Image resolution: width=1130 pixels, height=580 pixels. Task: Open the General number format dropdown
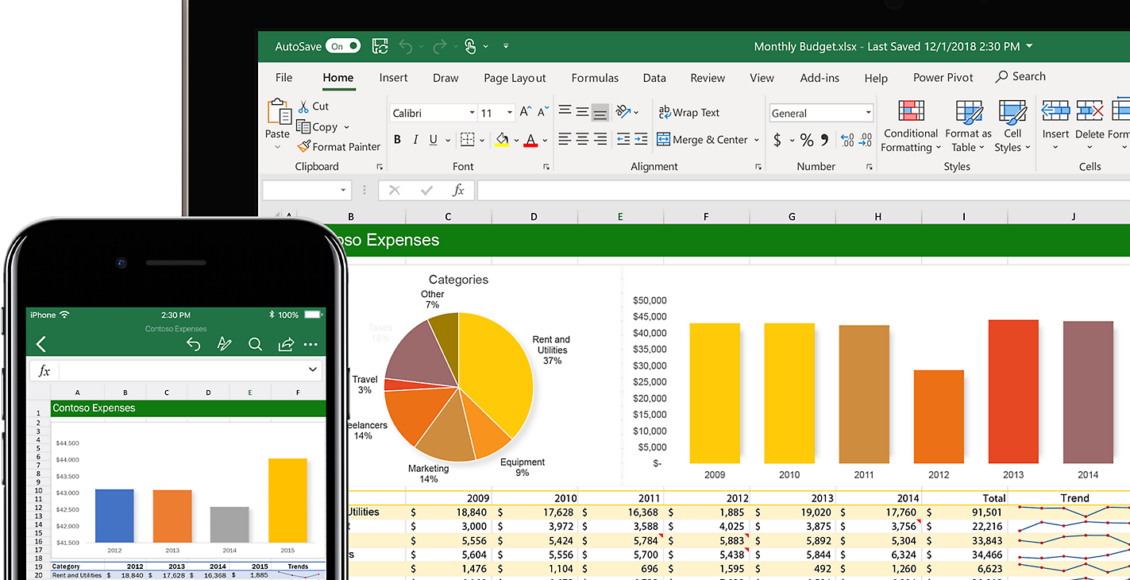coord(868,113)
